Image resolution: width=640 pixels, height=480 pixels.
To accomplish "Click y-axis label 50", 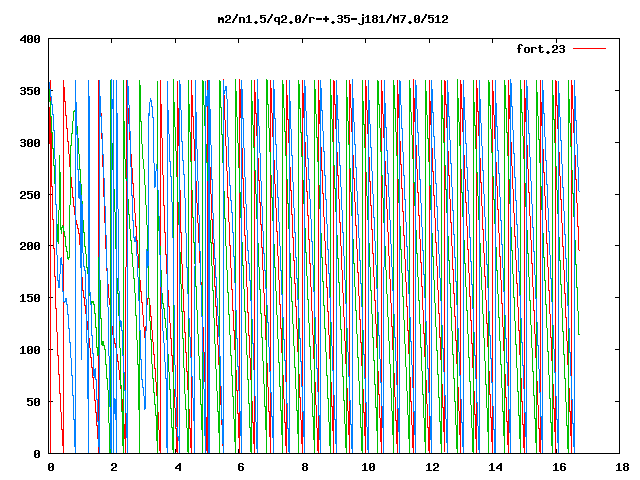I will [33, 402].
